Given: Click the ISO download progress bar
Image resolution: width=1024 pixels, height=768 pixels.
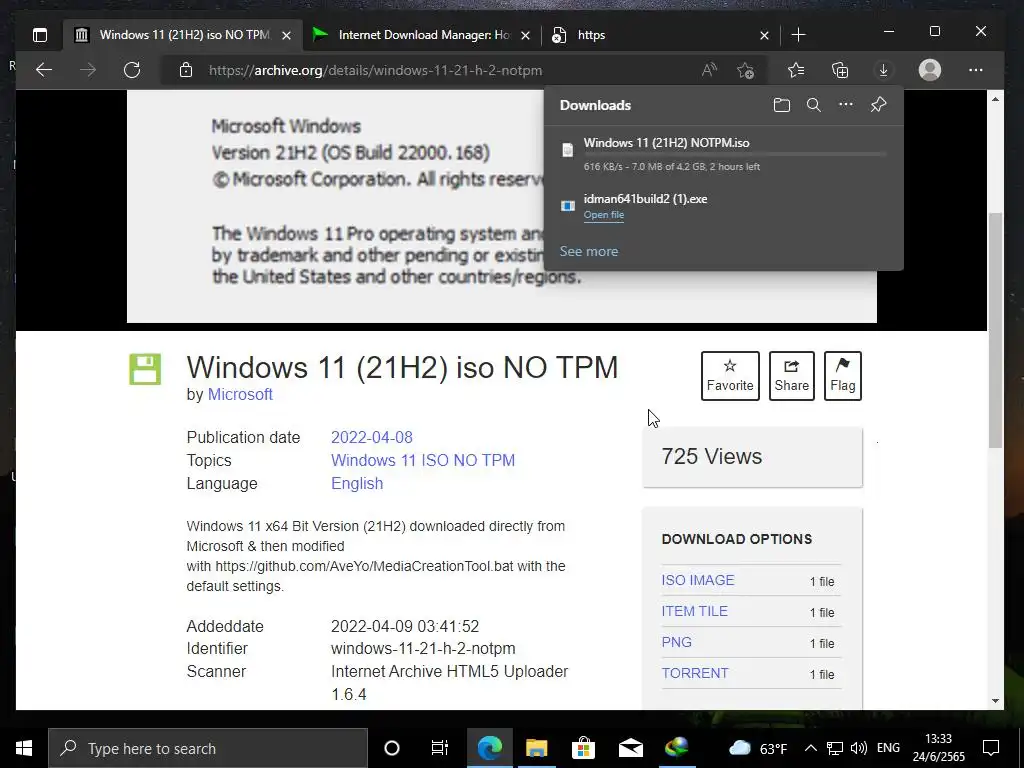Looking at the screenshot, I should pos(735,155).
